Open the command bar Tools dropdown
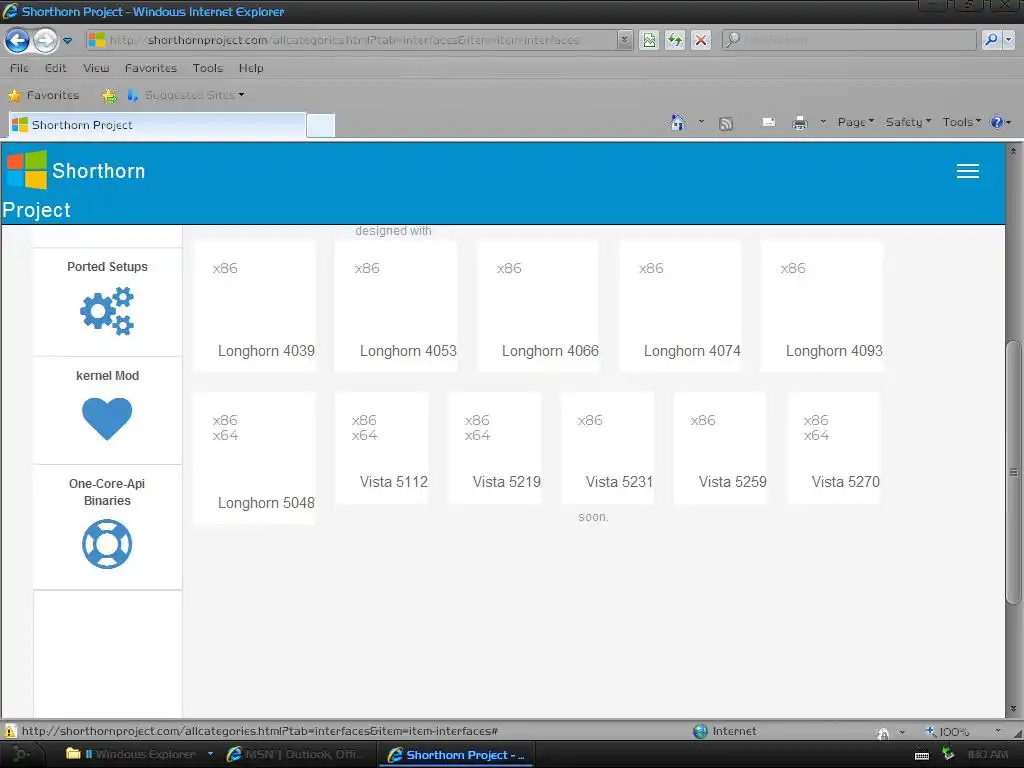Image resolution: width=1024 pixels, height=768 pixels. [961, 122]
